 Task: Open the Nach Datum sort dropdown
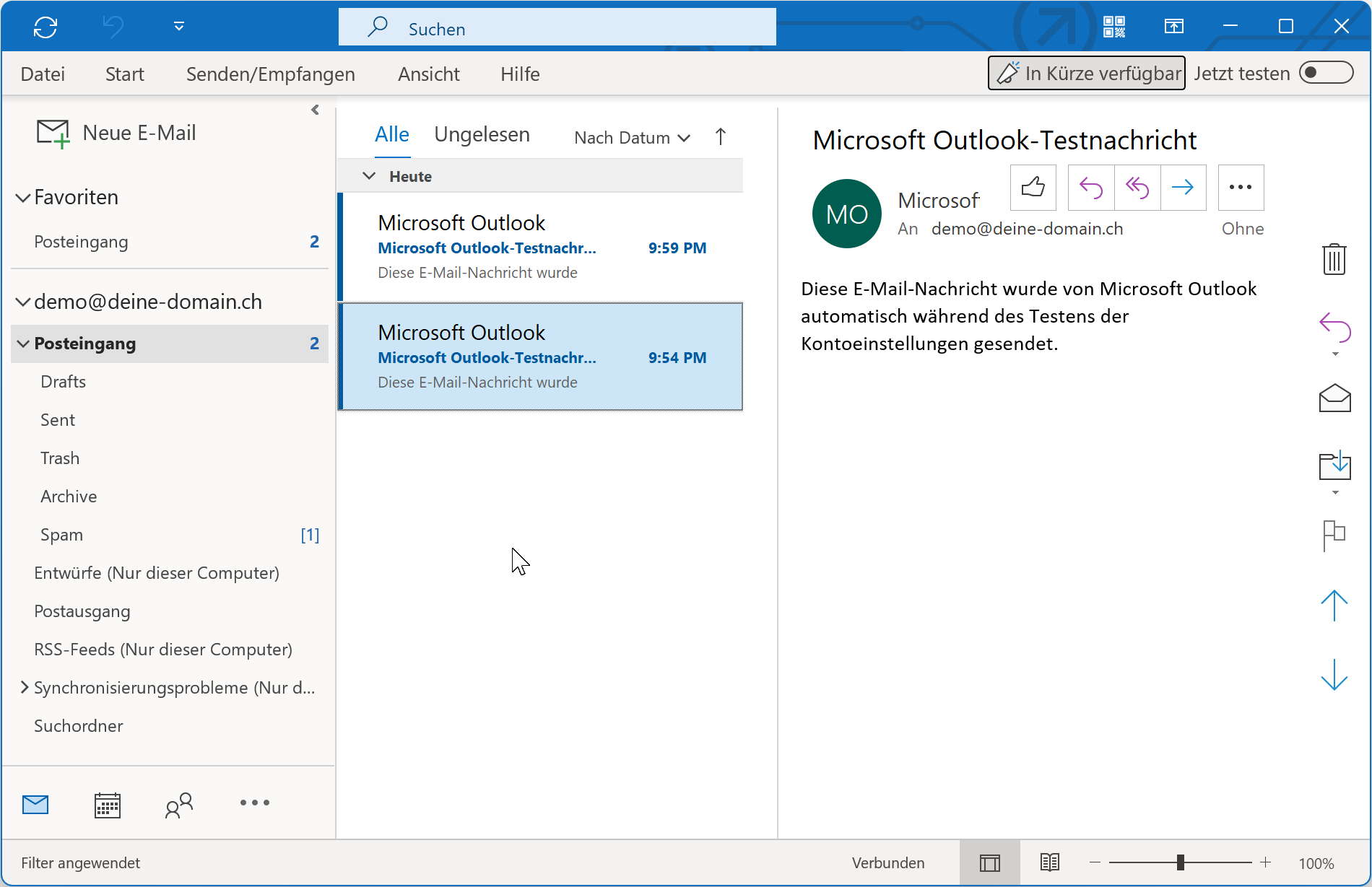[x=633, y=138]
